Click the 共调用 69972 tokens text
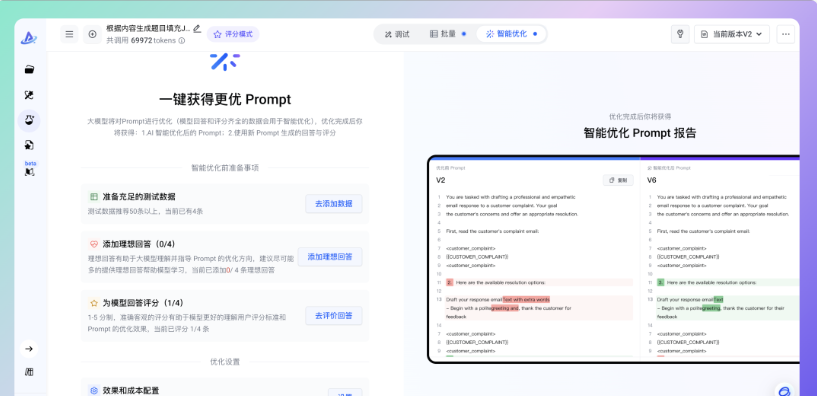The image size is (817, 396). 142,41
